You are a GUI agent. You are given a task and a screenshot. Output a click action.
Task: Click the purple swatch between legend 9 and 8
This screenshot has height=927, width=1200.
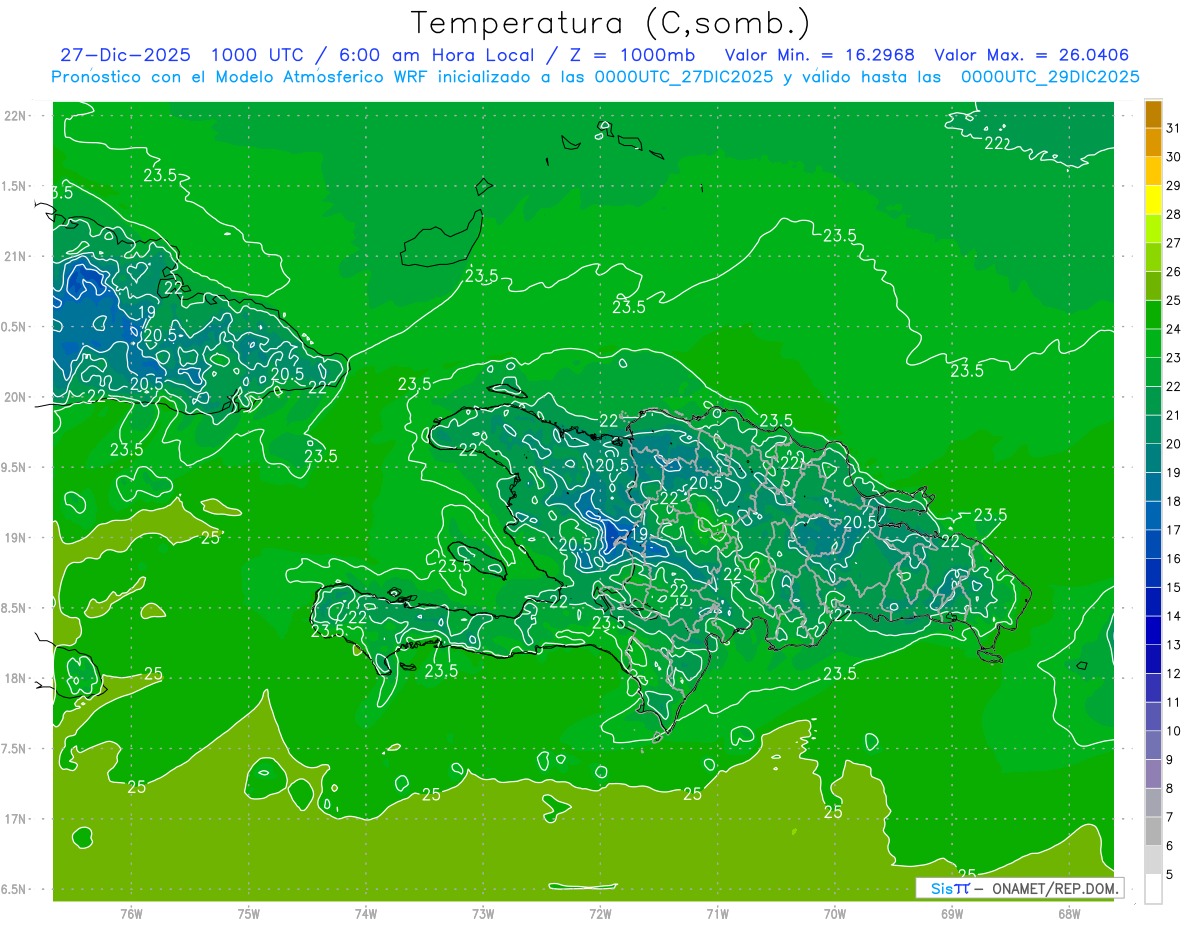click(1153, 775)
